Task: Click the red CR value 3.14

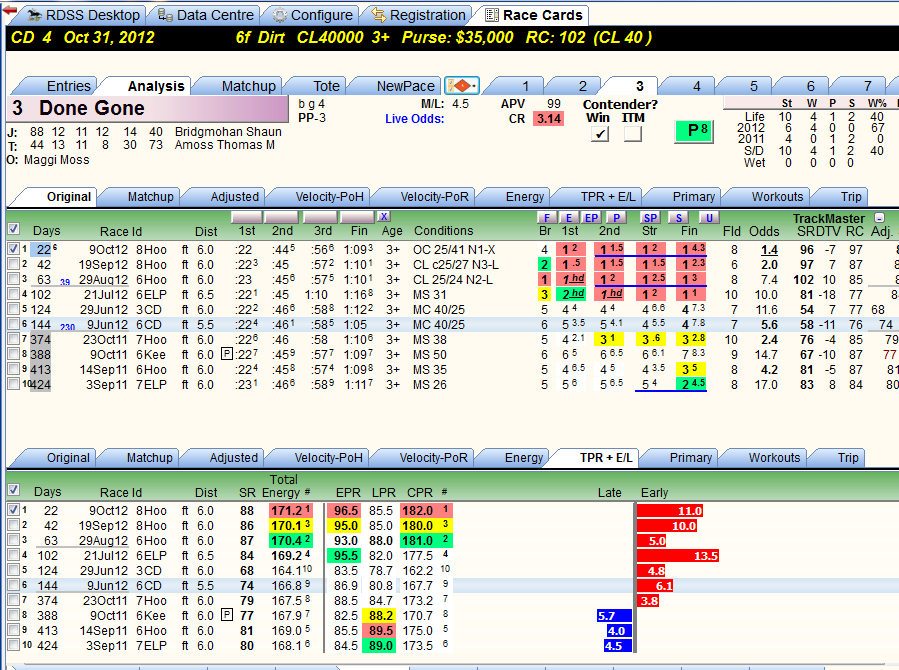Action: point(549,119)
